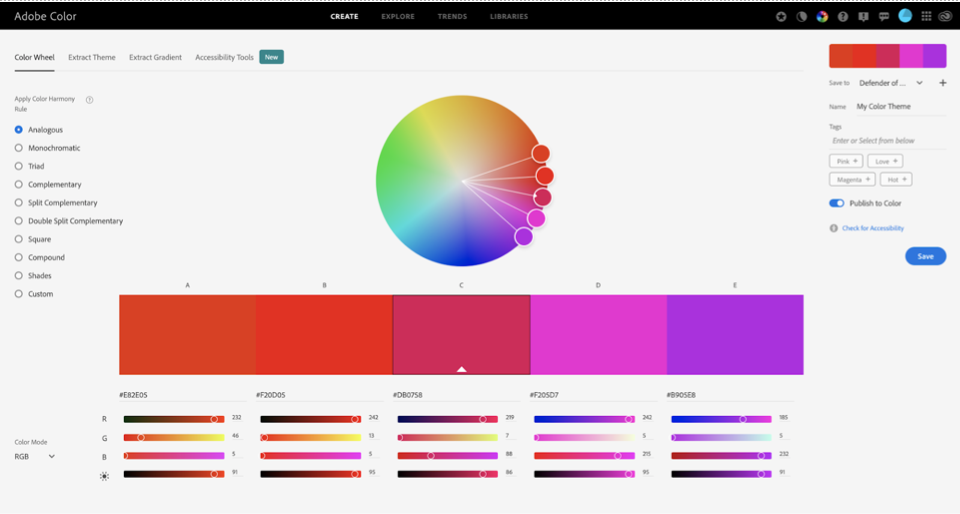Click the brightness slider for color D
960x514 pixels.
(584, 474)
